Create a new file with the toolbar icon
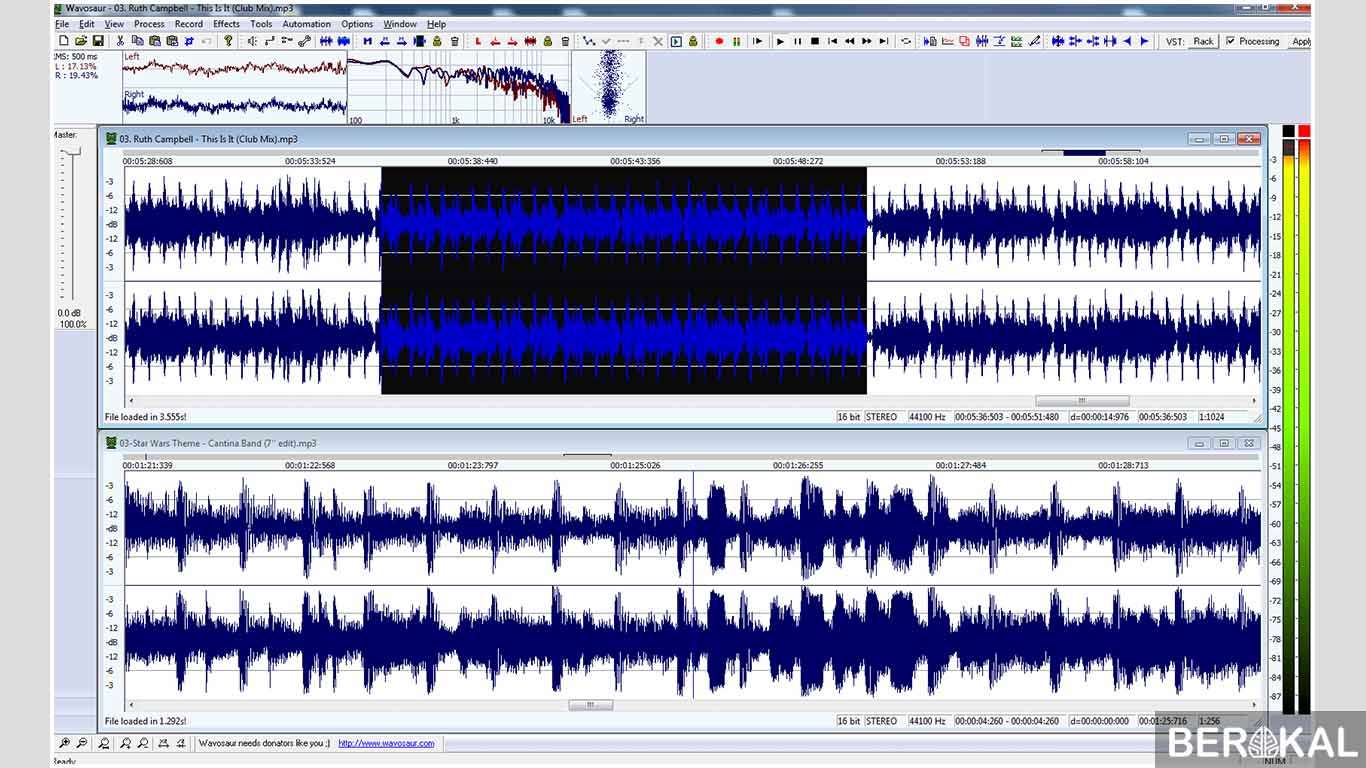1366x768 pixels. 63,41
